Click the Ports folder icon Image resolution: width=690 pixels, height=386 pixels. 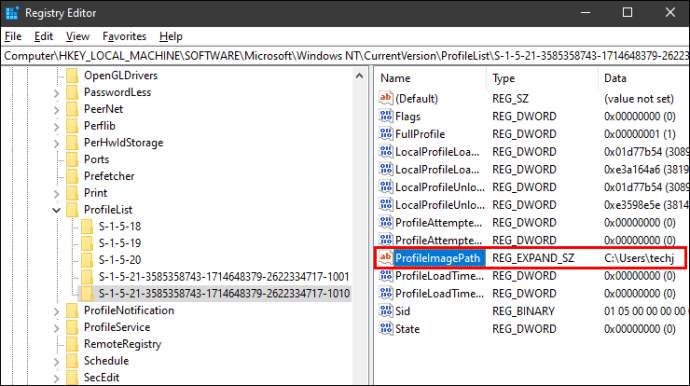(x=72, y=159)
